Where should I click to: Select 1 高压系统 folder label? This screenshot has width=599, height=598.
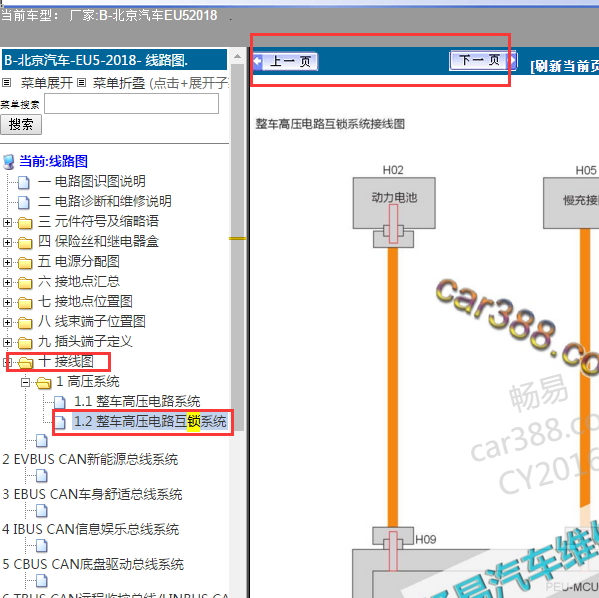pyautogui.click(x=88, y=381)
